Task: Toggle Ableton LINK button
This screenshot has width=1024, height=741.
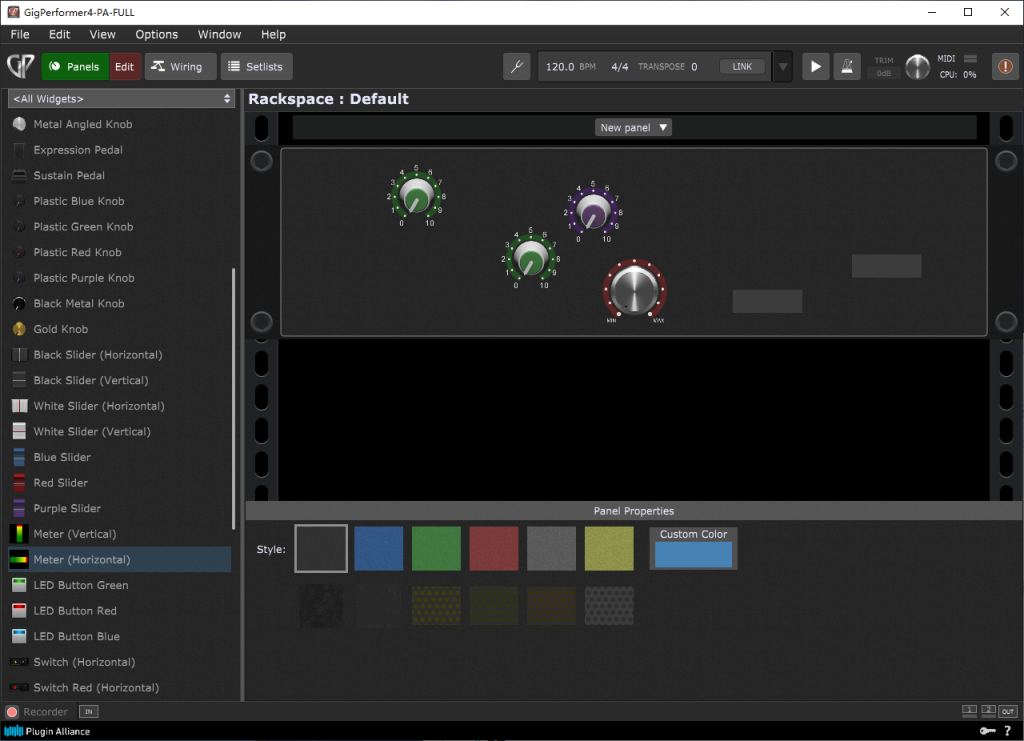Action: pyautogui.click(x=742, y=67)
